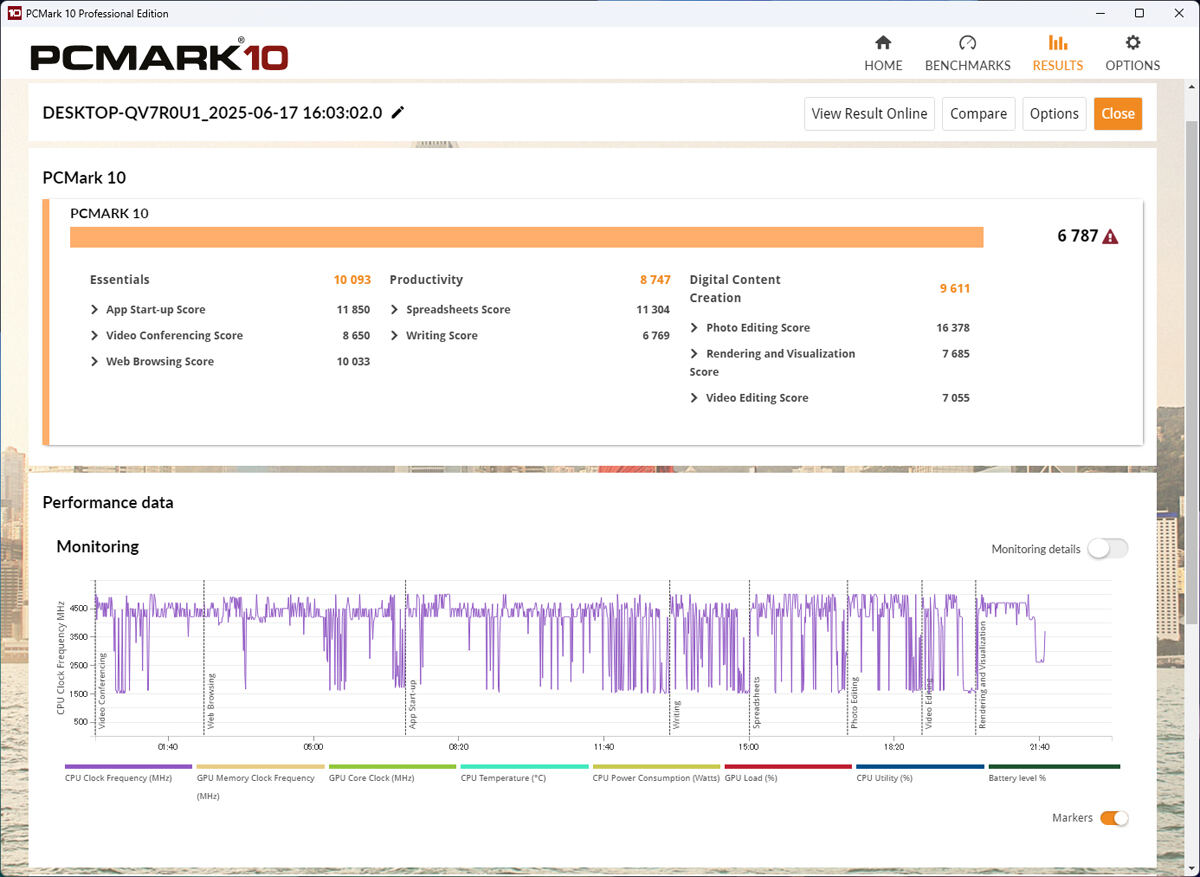This screenshot has height=877, width=1200.
Task: Toggle the Markers switch off
Action: tap(1114, 818)
